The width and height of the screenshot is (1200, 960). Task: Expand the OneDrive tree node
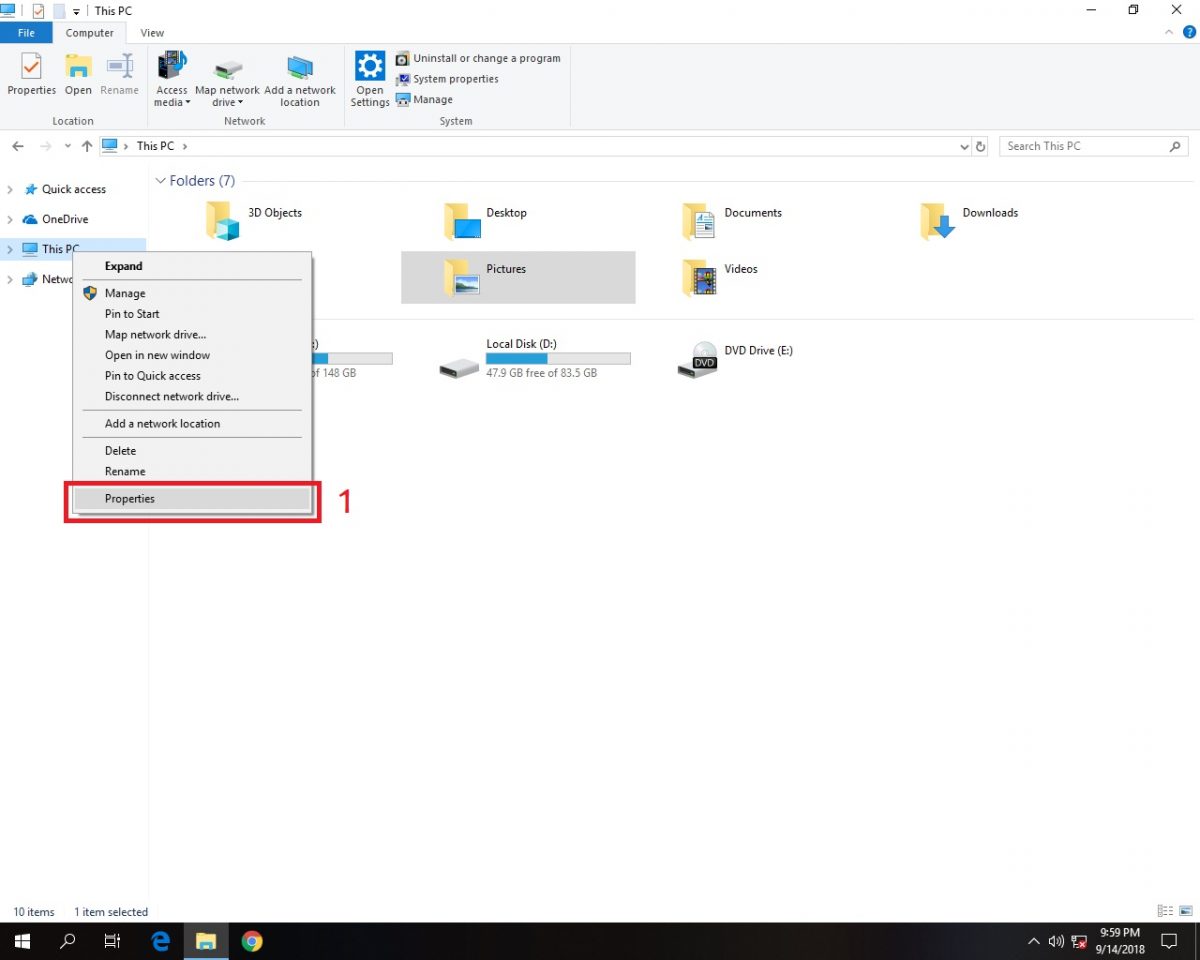pos(10,220)
